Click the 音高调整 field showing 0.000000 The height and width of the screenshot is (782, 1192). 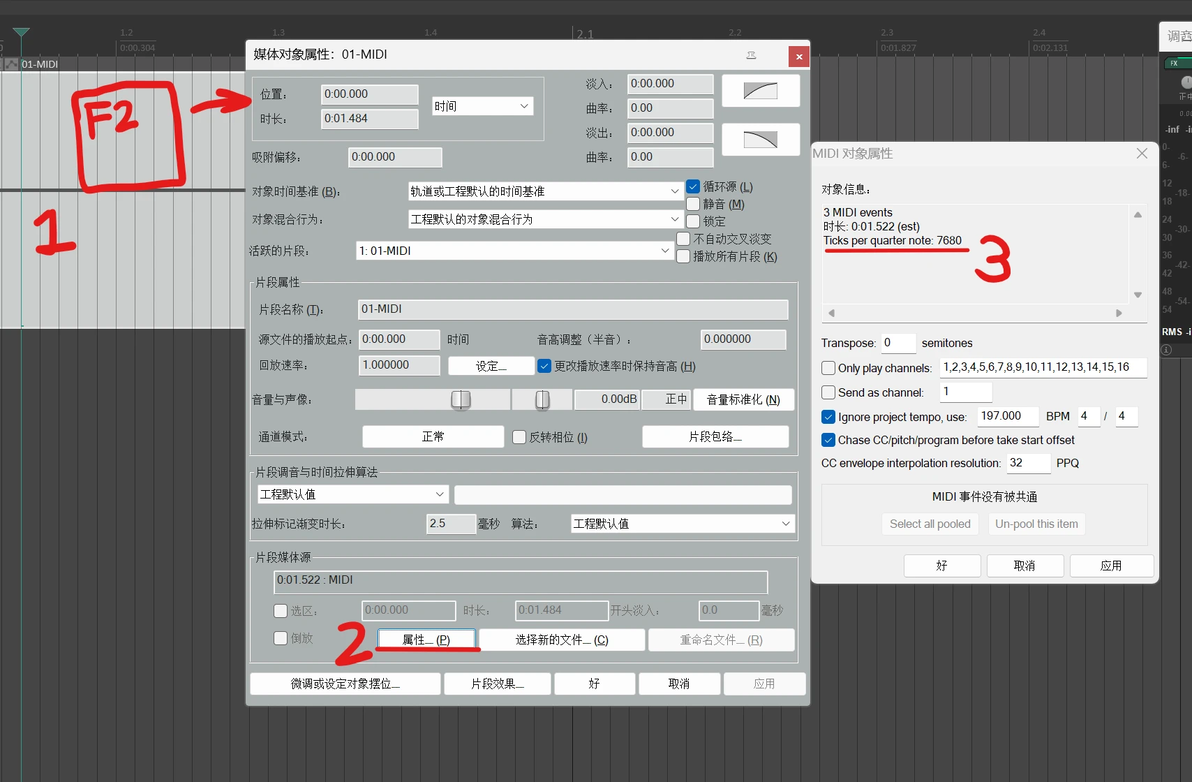point(743,340)
